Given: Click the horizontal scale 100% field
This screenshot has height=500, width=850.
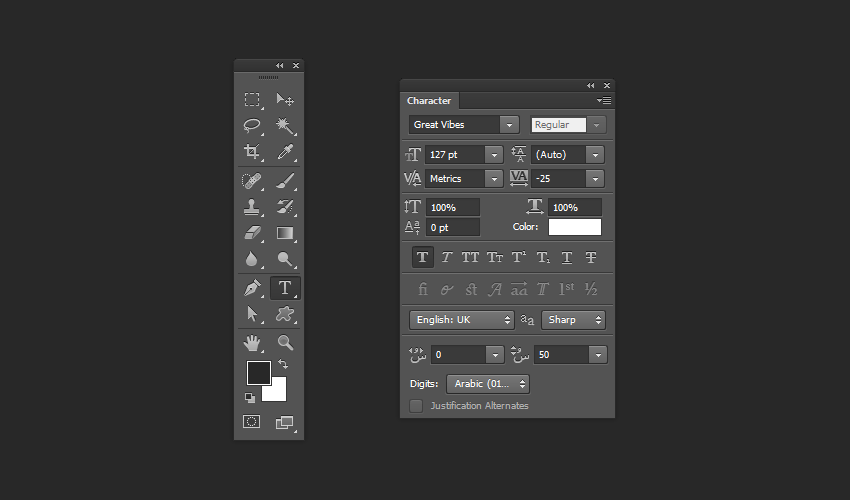Looking at the screenshot, I should coord(575,207).
